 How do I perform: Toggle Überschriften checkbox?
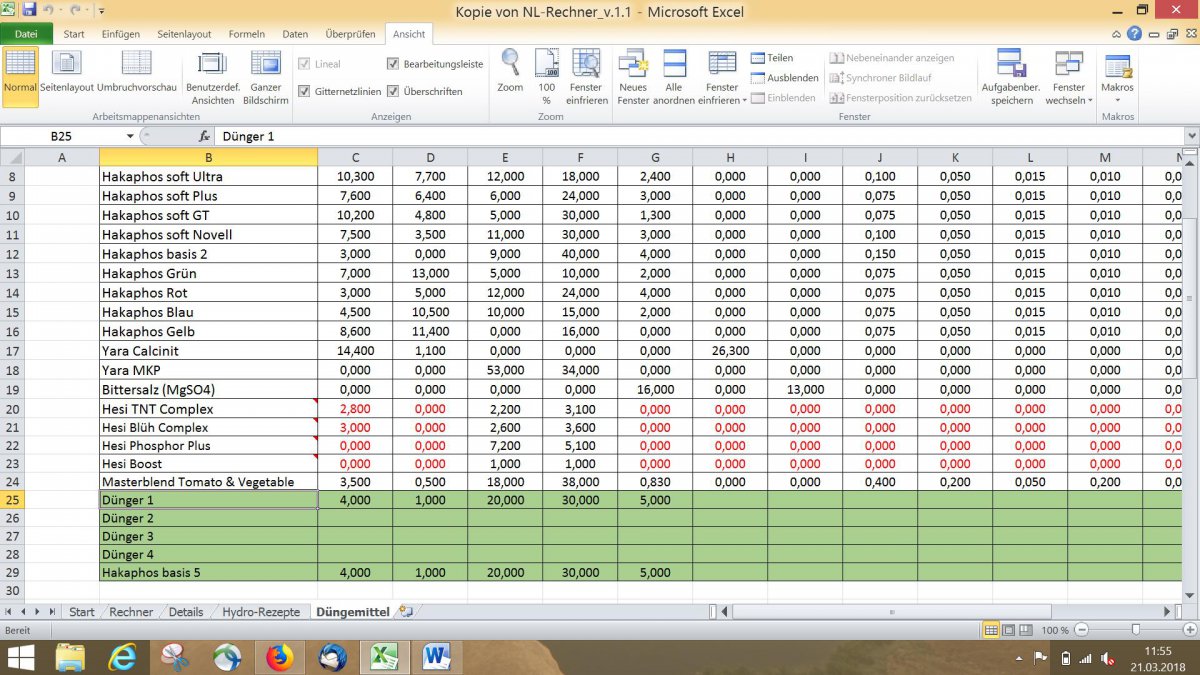click(393, 91)
